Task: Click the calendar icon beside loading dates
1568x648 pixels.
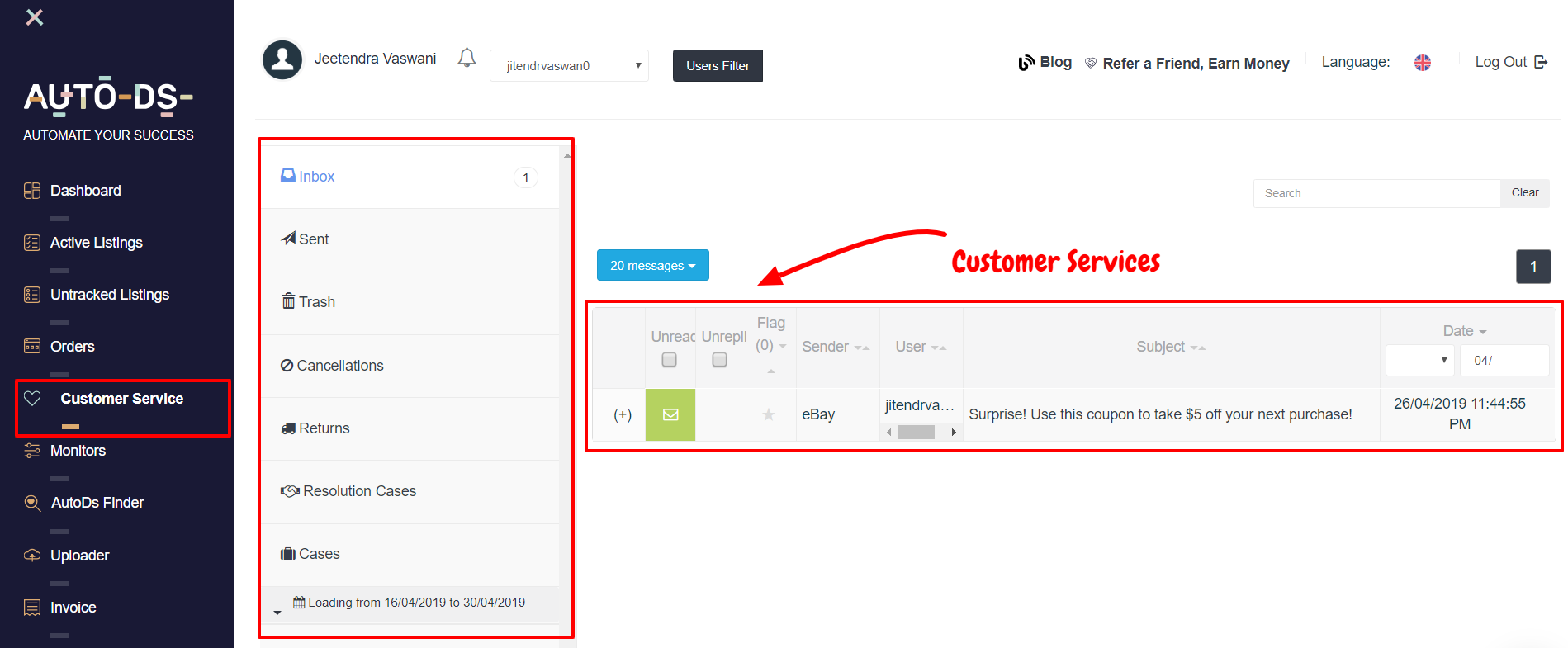Action: coord(299,603)
